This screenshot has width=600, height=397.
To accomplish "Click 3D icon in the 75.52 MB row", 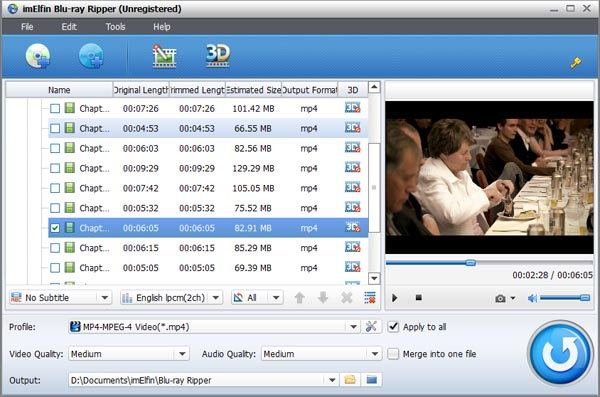I will point(352,207).
